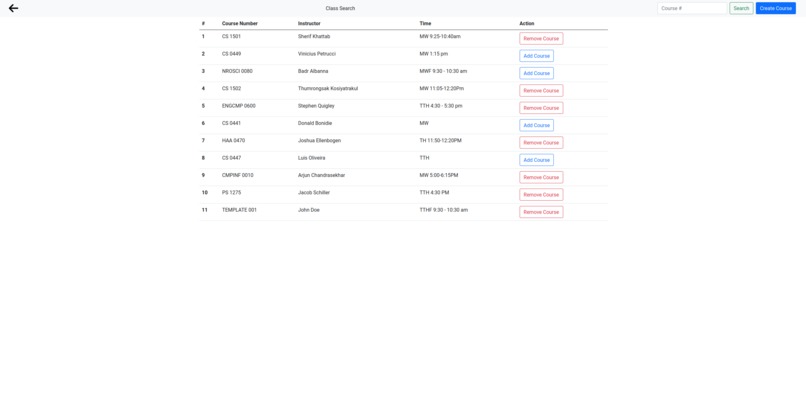Viewport: 806px width, 399px height.
Task: Click instructor Luis Oliveira
Action: pos(312,158)
